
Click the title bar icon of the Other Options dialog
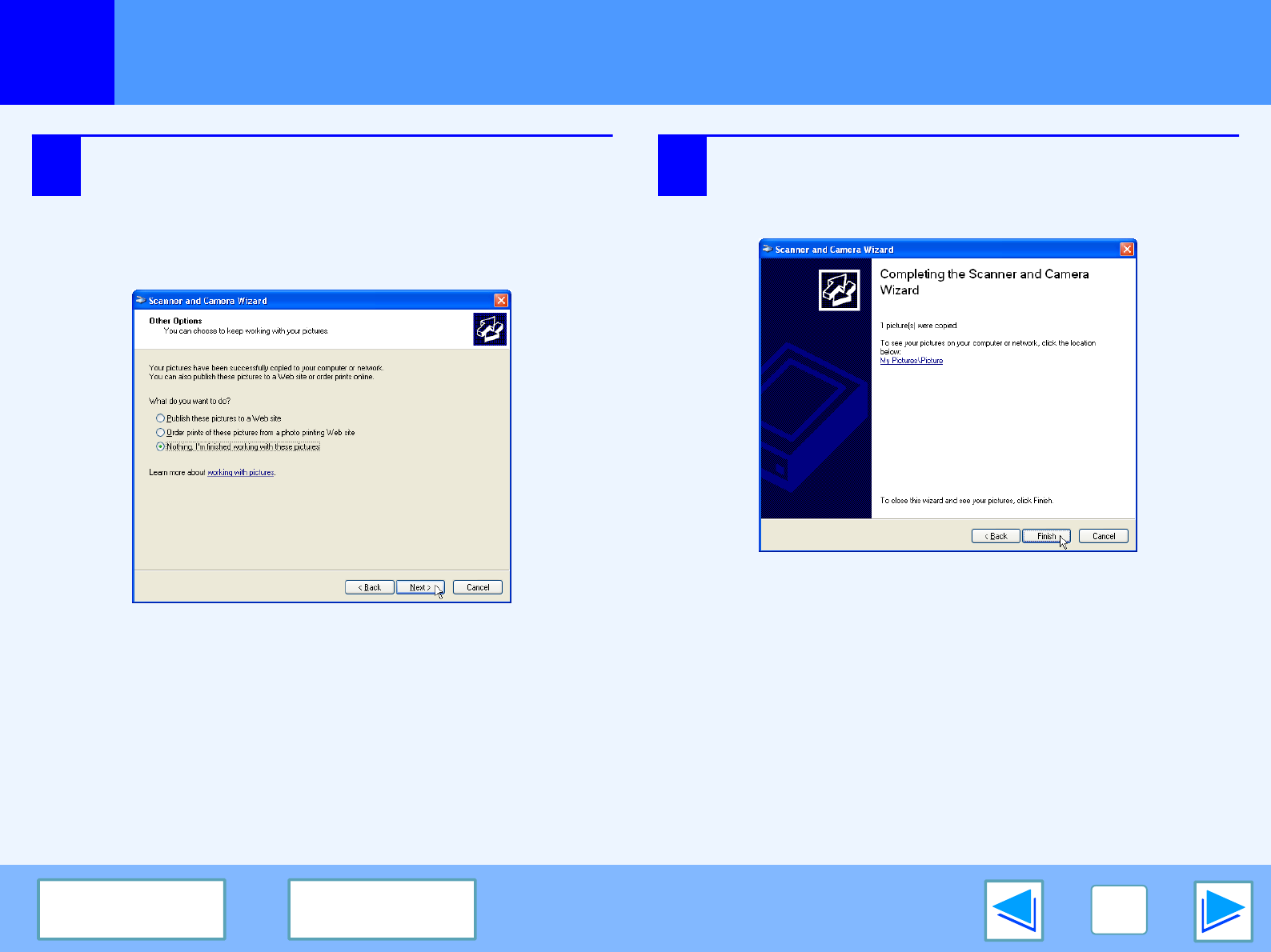tap(141, 301)
